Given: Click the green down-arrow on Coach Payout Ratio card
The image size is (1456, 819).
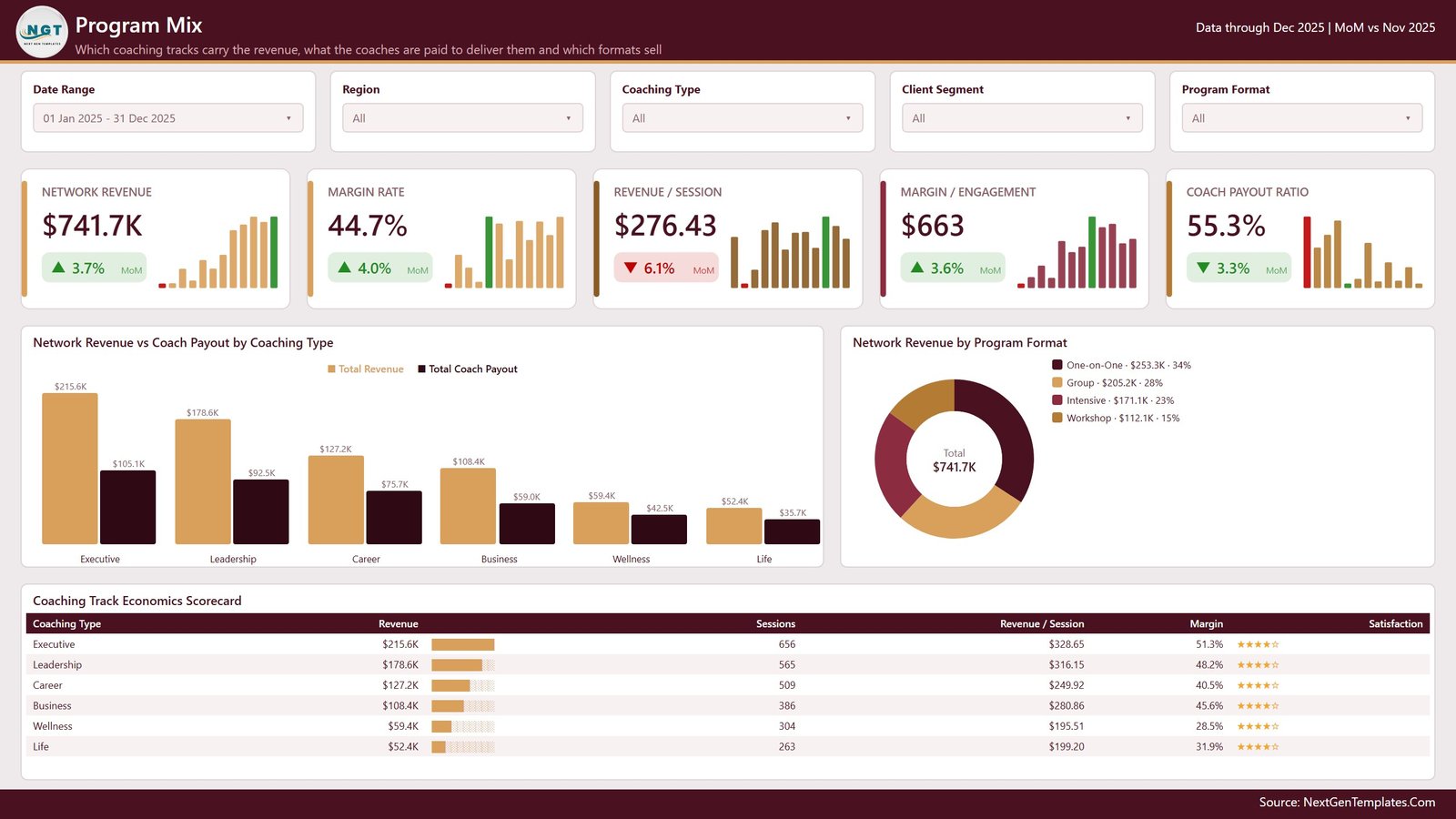Looking at the screenshot, I should [1203, 268].
